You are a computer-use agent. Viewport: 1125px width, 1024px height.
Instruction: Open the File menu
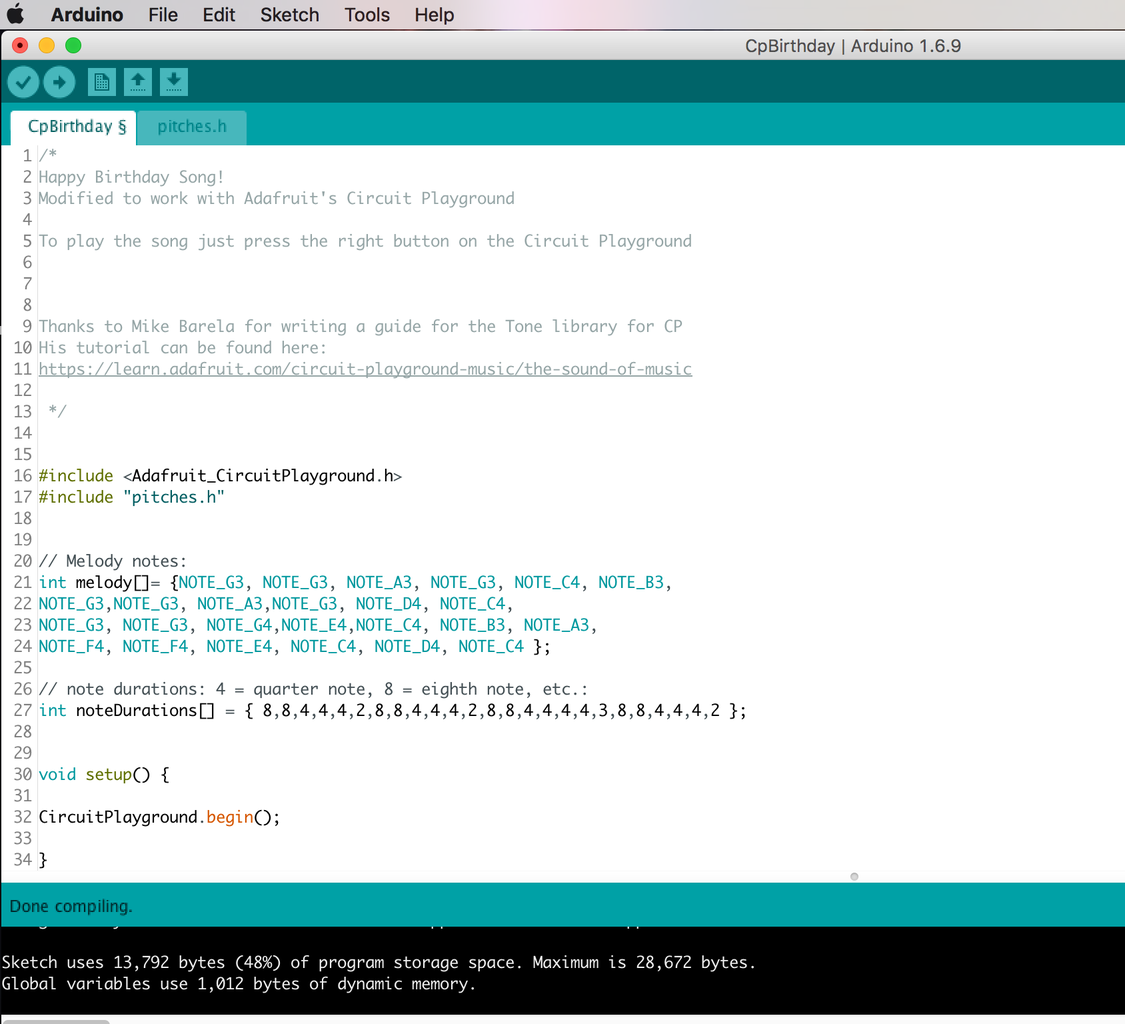(x=163, y=14)
